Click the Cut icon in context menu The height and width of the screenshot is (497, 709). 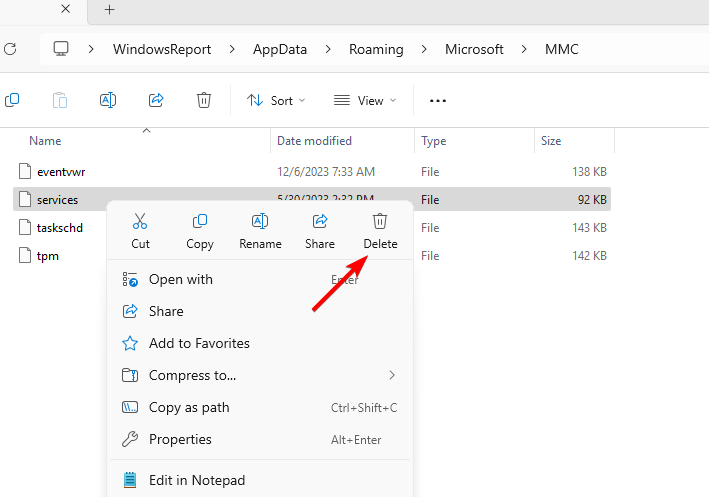pos(140,222)
